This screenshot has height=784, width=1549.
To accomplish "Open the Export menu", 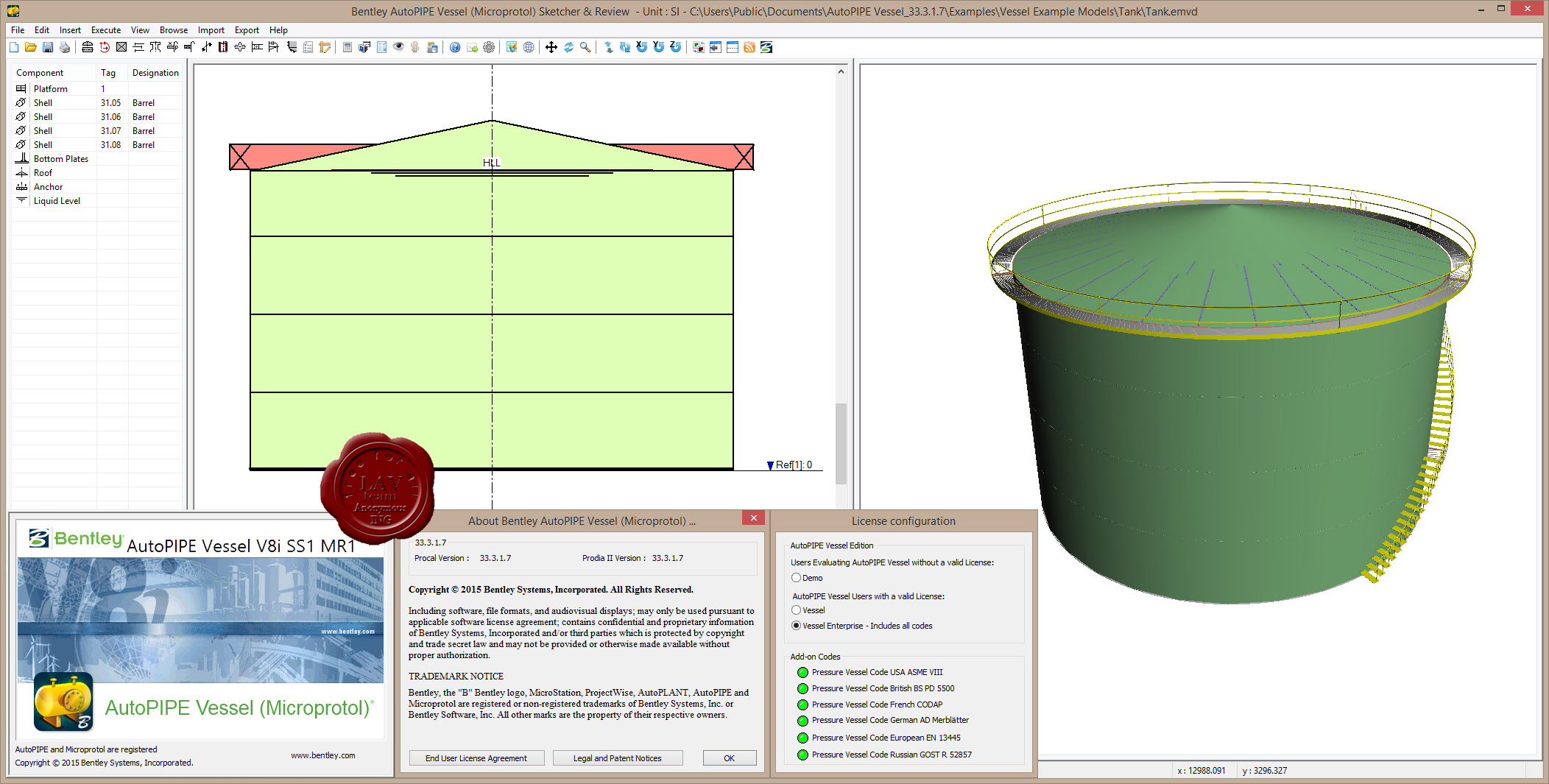I will click(247, 30).
